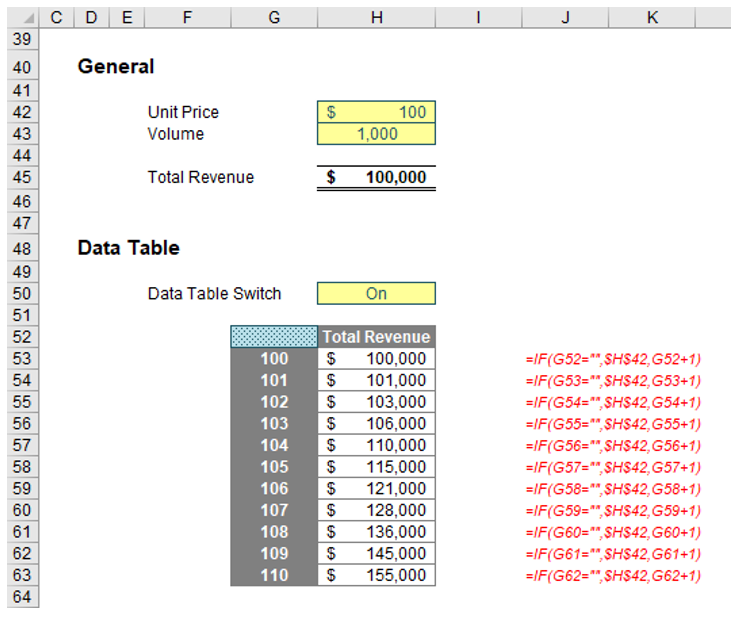
Task: Select column E header
Action: click(127, 17)
